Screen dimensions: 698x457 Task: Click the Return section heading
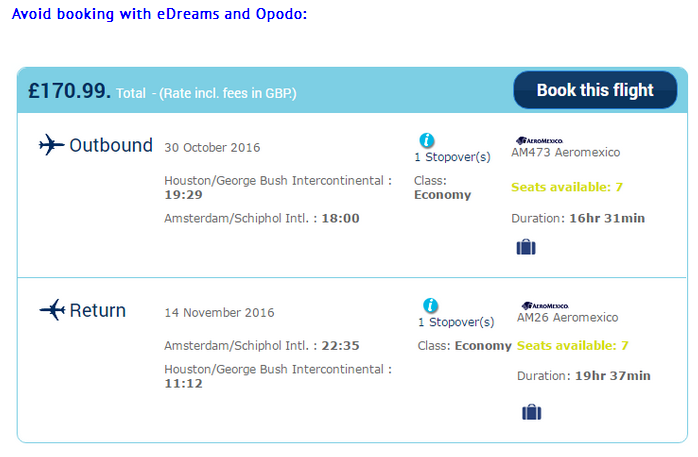(x=97, y=310)
